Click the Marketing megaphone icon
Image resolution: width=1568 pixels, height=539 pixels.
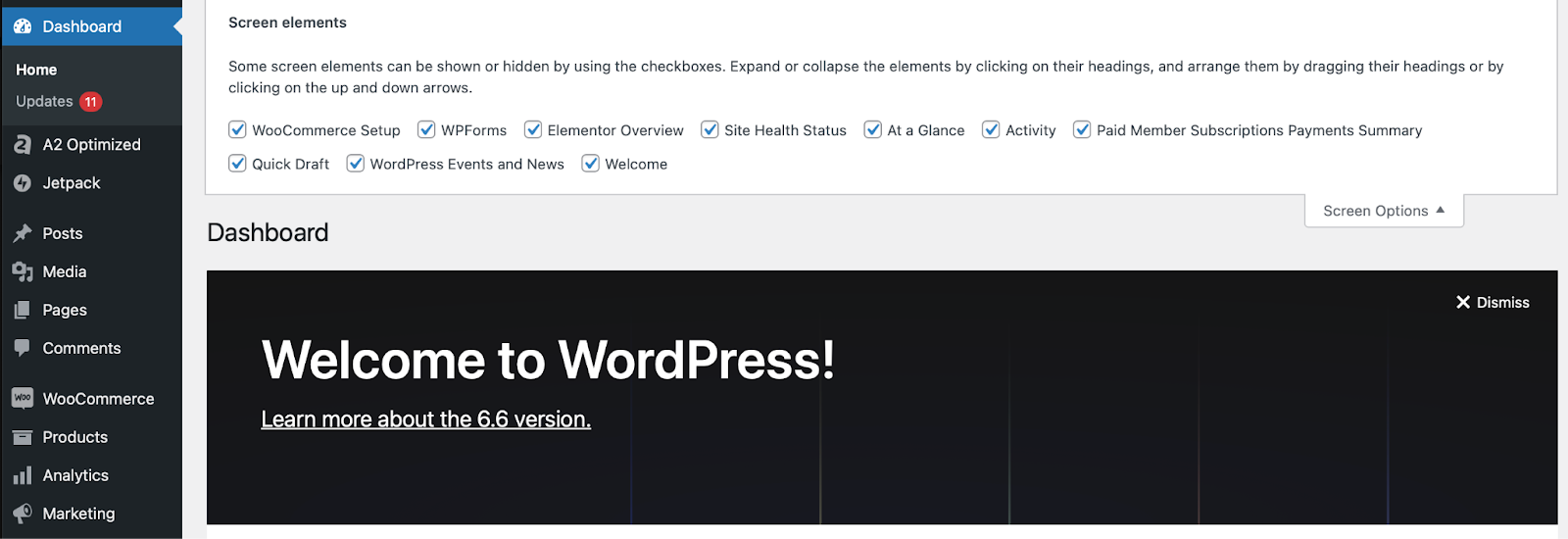click(23, 514)
